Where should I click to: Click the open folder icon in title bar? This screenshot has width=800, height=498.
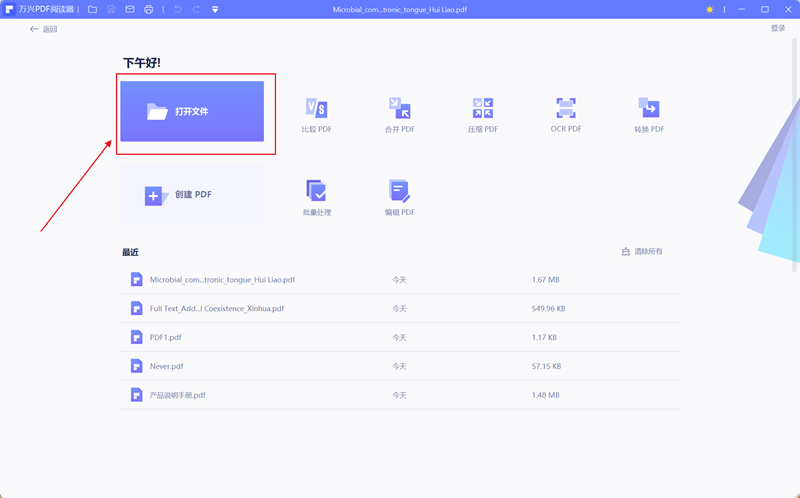(92, 9)
